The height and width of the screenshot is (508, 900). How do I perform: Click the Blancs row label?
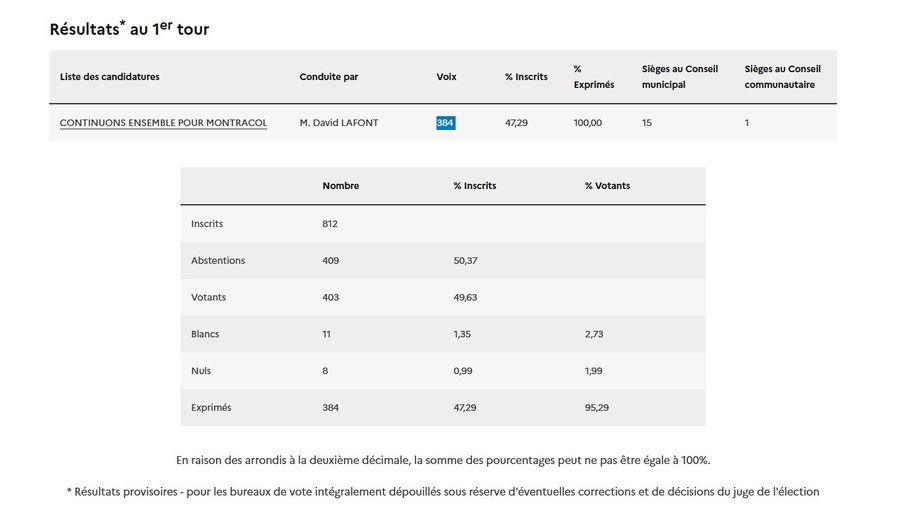tap(205, 334)
